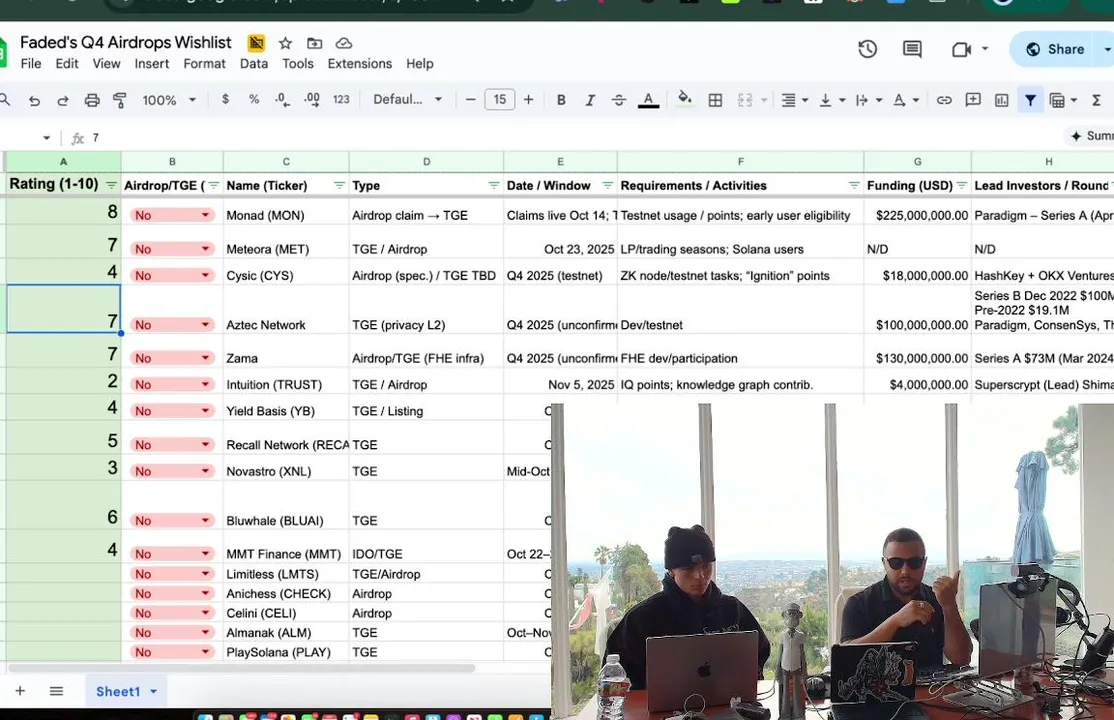The width and height of the screenshot is (1114, 720).
Task: Toggle bold formatting
Action: [x=561, y=100]
